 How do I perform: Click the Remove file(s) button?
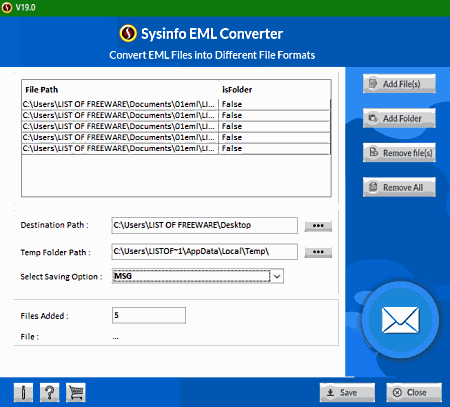pyautogui.click(x=399, y=153)
